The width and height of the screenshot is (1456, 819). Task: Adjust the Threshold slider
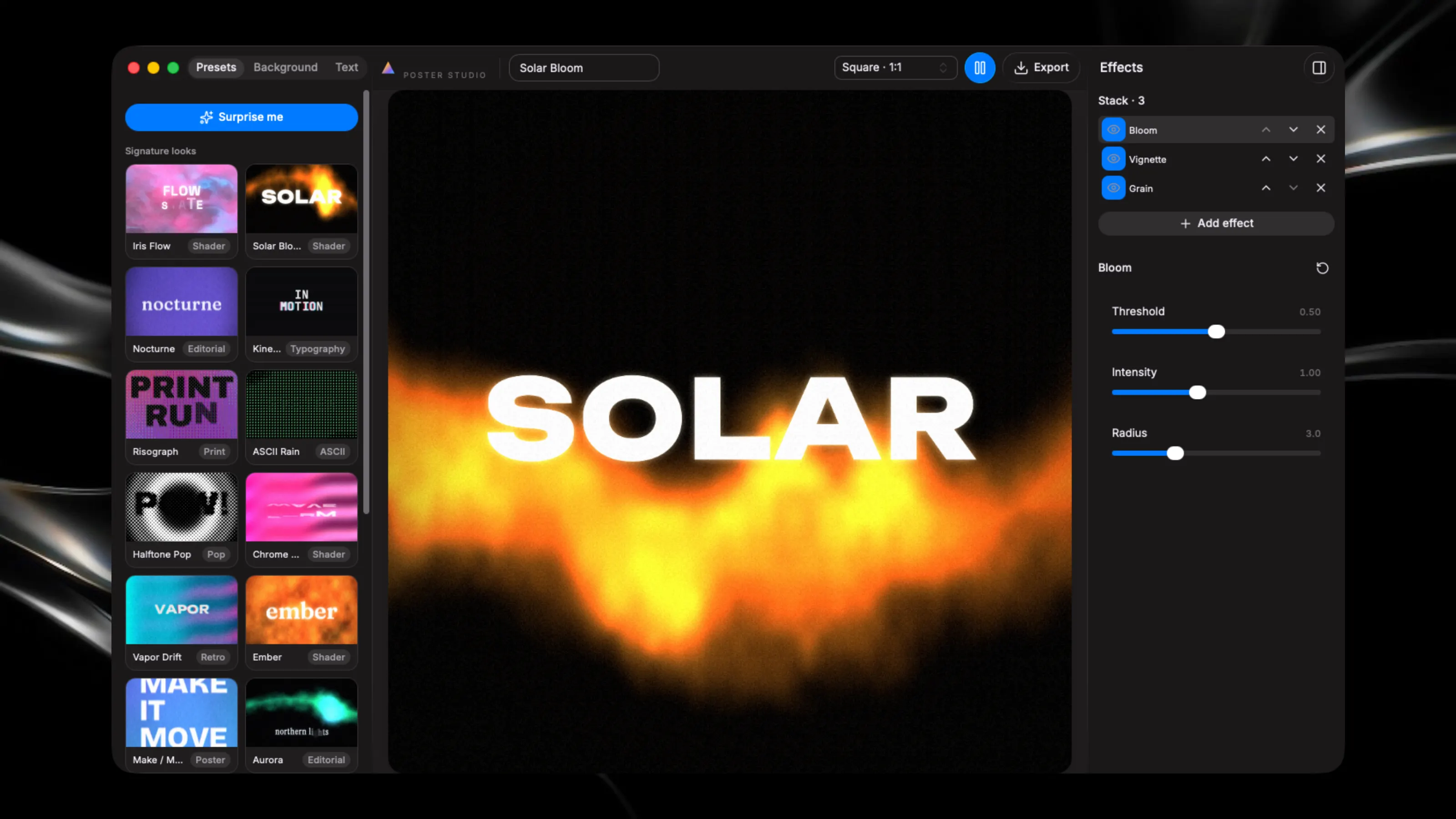point(1216,332)
